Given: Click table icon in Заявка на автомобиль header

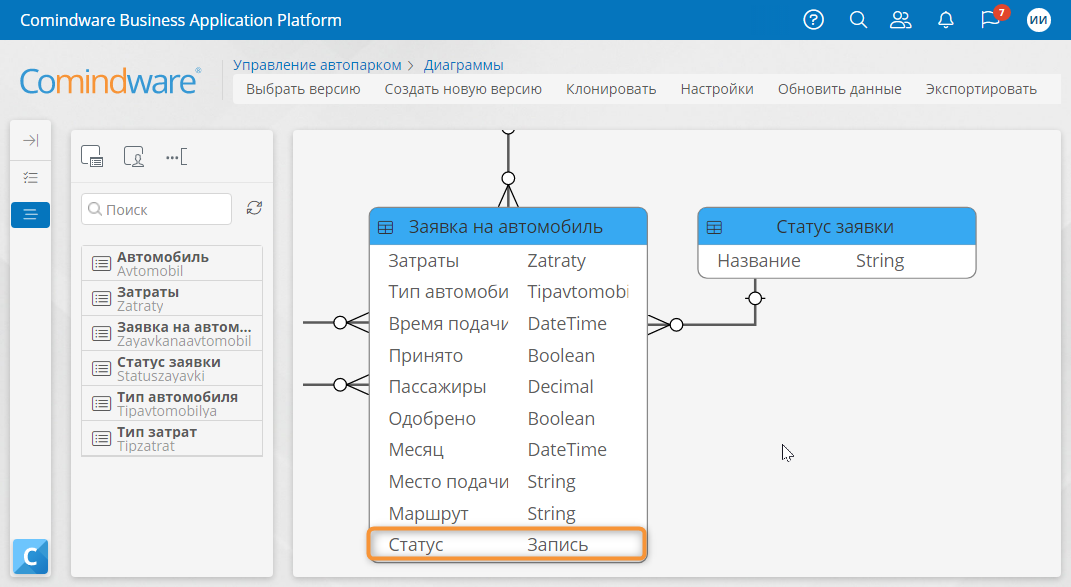Looking at the screenshot, I should pyautogui.click(x=386, y=228).
